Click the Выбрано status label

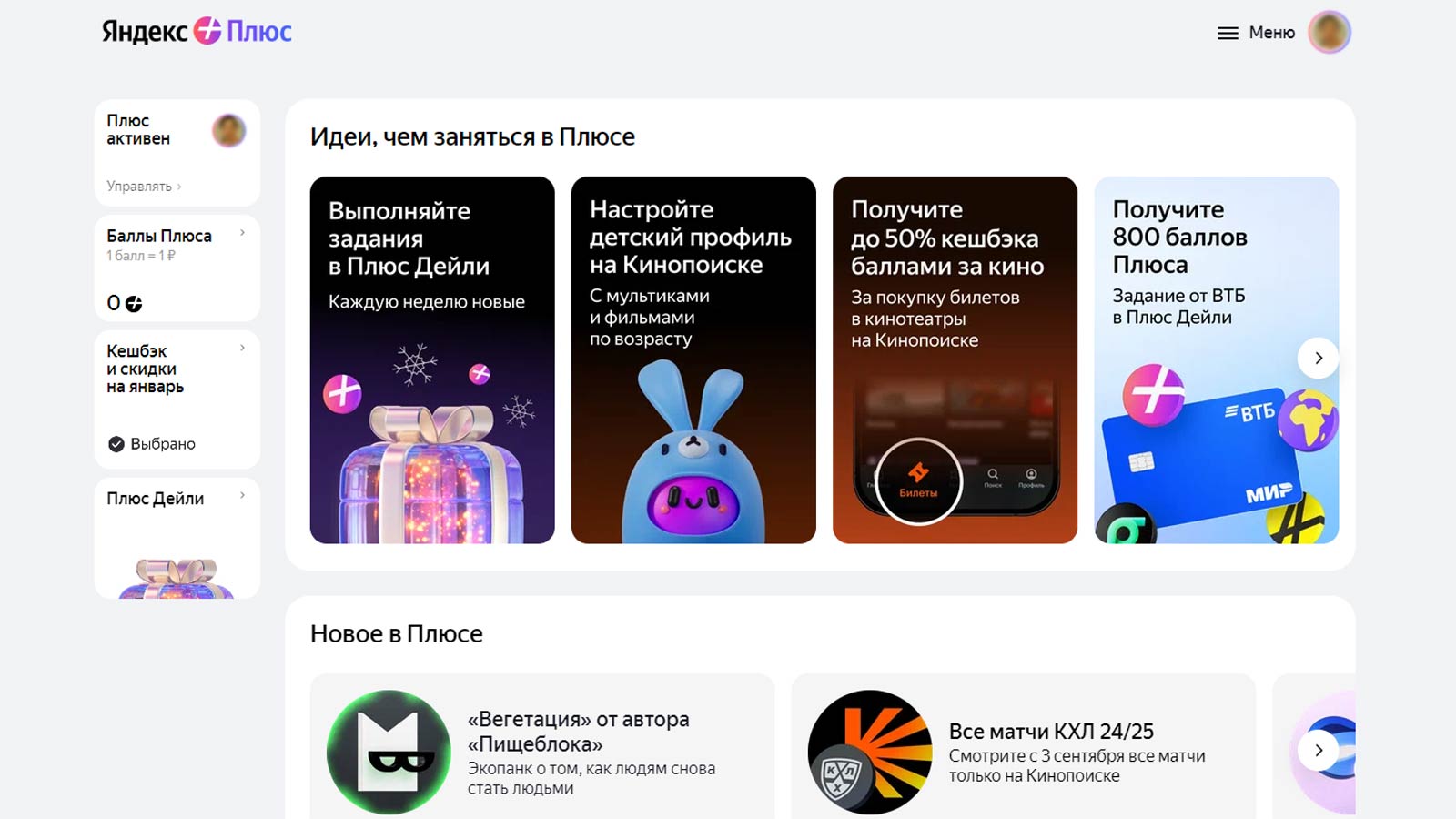tap(163, 444)
